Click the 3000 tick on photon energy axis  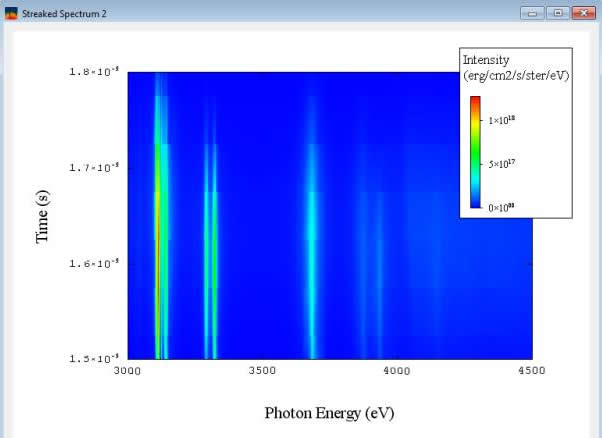coord(127,371)
